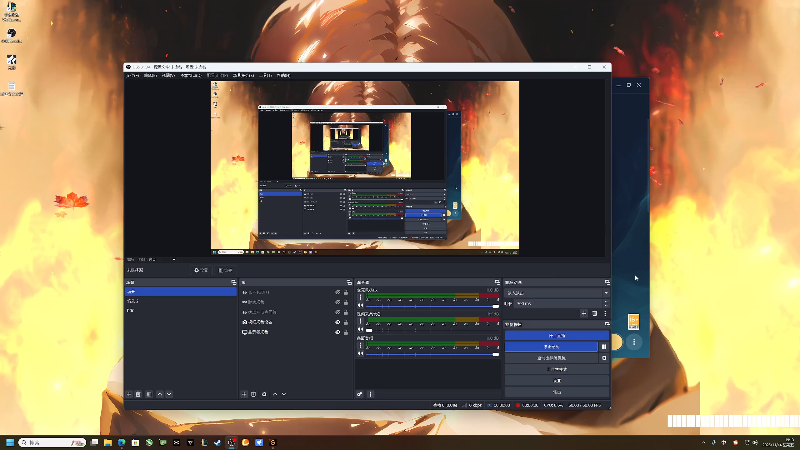
Task: Open the first menu in OBS menu bar
Action: click(133, 76)
